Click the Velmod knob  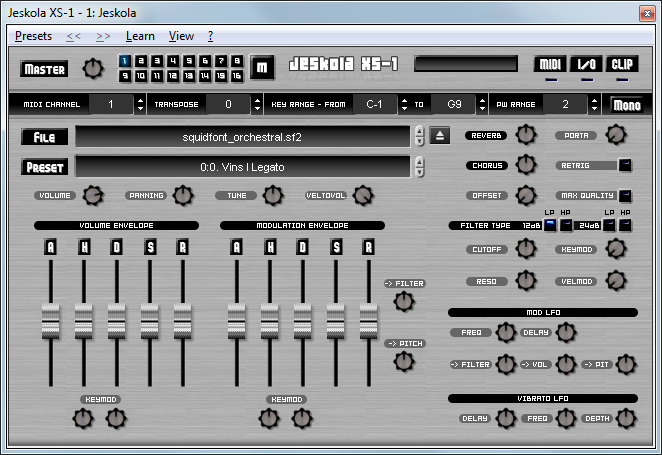point(616,281)
